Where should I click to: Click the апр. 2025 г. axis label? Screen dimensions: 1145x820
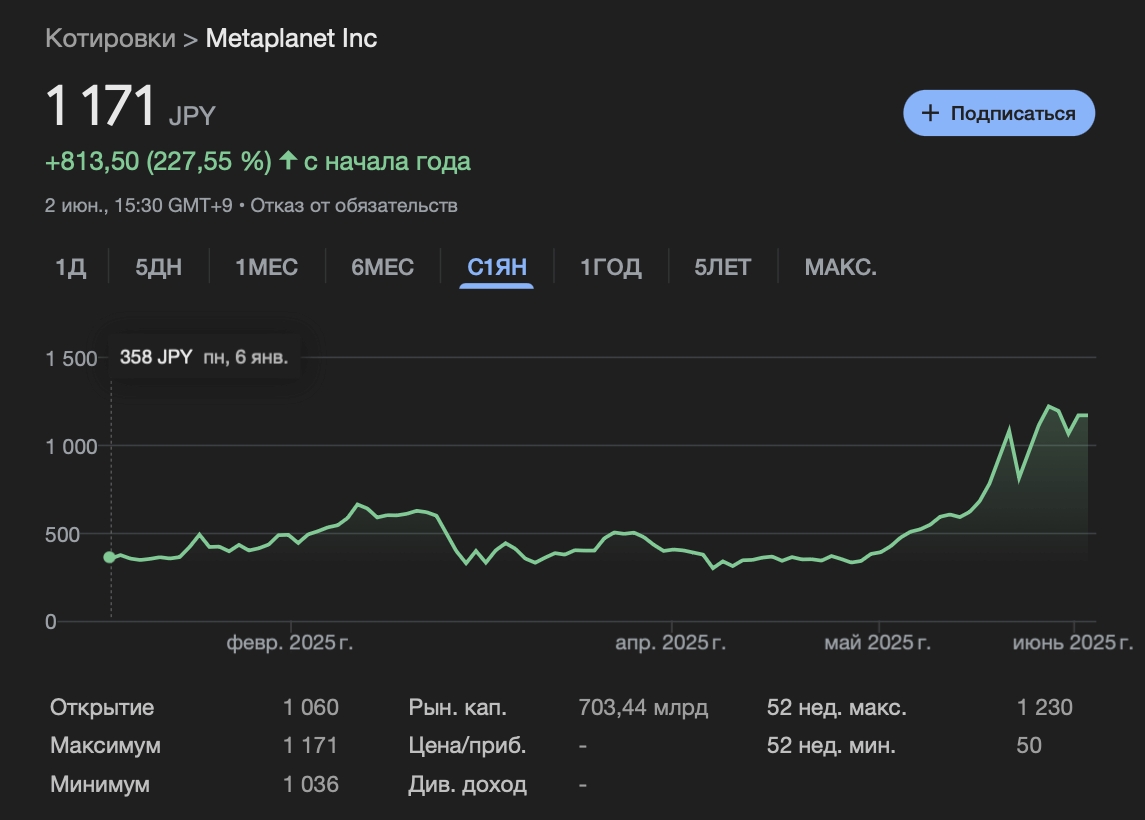coord(670,643)
